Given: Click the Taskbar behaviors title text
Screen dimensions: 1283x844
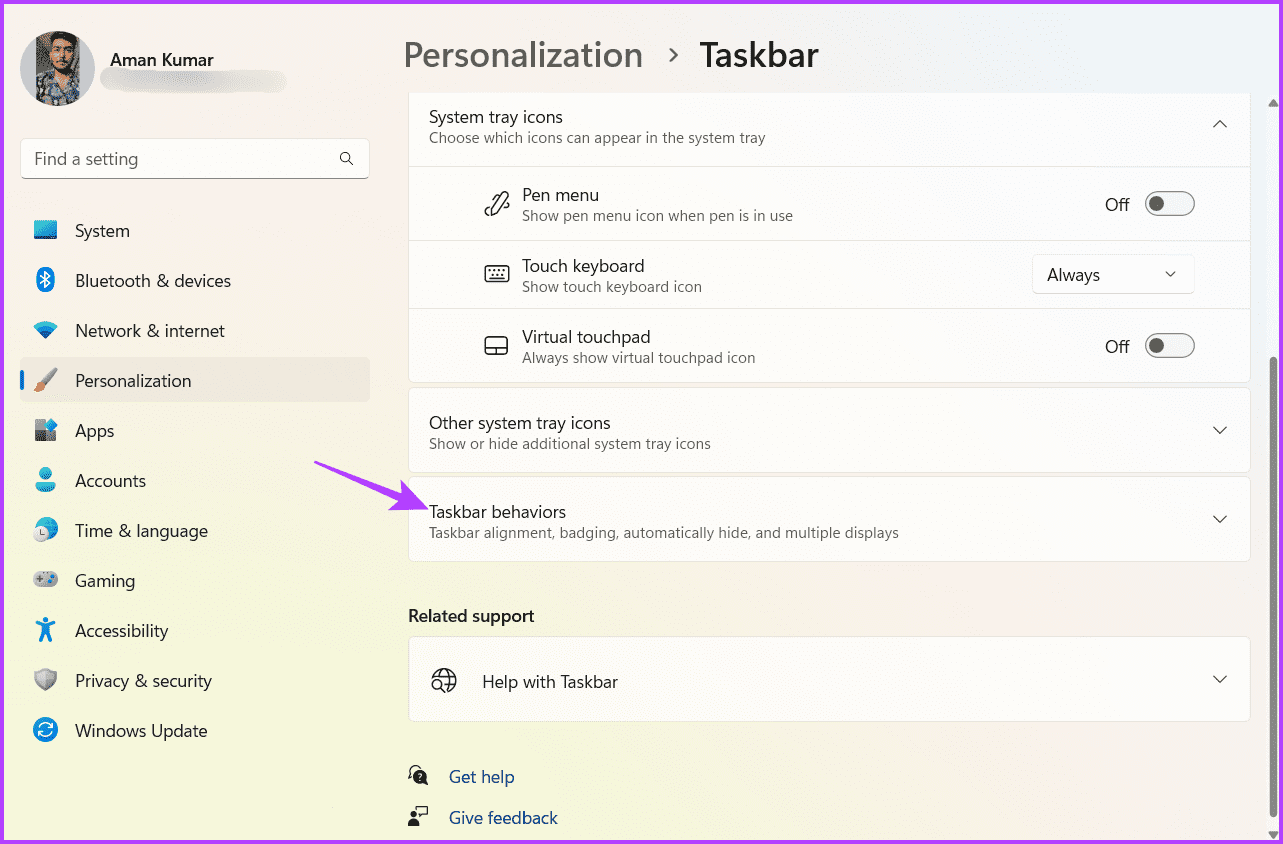Looking at the screenshot, I should tap(497, 512).
